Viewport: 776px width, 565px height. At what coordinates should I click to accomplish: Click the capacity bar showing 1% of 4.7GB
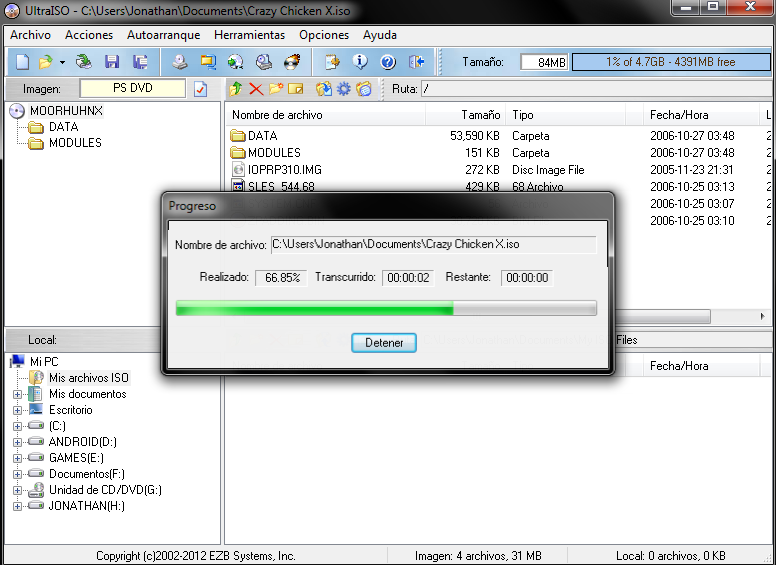click(671, 62)
